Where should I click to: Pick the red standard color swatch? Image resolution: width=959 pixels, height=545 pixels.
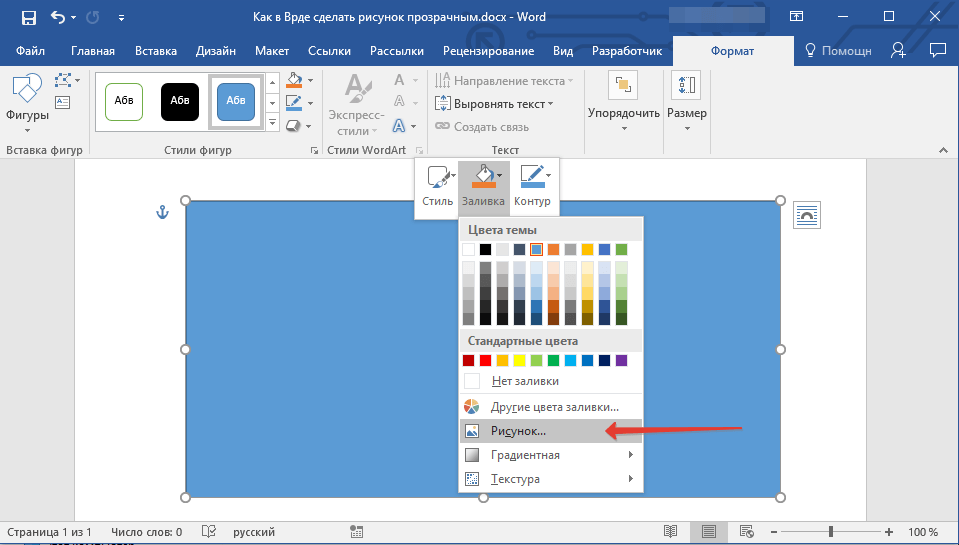coord(486,360)
